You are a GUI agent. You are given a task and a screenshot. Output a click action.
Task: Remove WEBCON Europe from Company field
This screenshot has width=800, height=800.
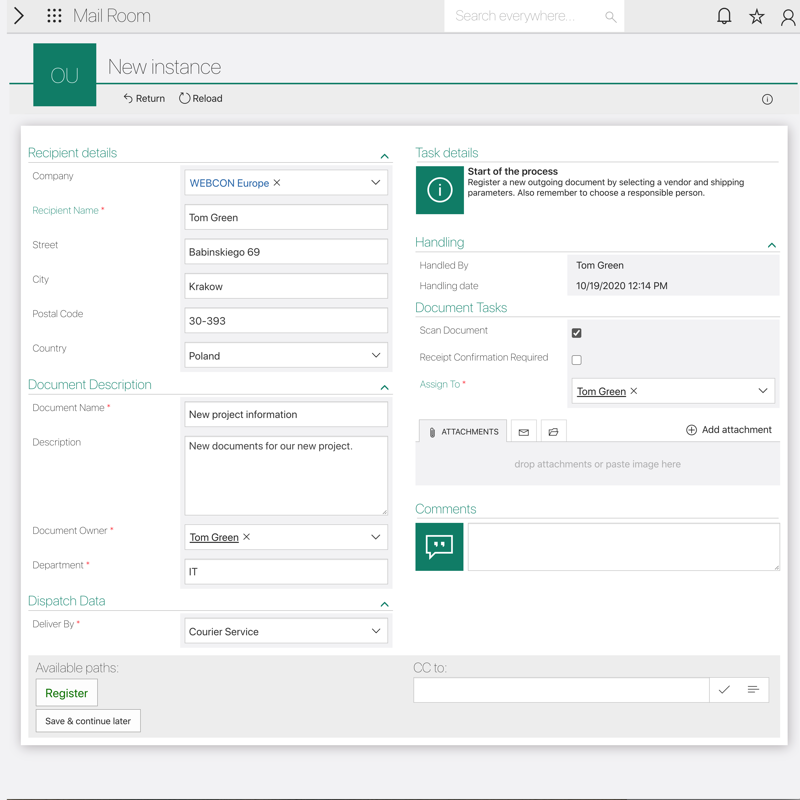tap(277, 183)
